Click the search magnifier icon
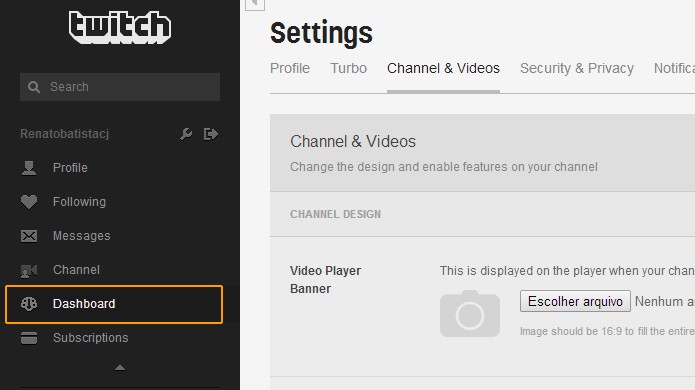The height and width of the screenshot is (390, 695). (x=34, y=87)
